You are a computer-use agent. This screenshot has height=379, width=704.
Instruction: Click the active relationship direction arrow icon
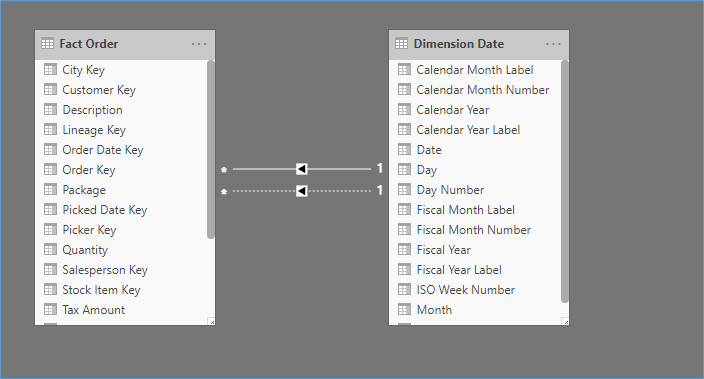(302, 169)
